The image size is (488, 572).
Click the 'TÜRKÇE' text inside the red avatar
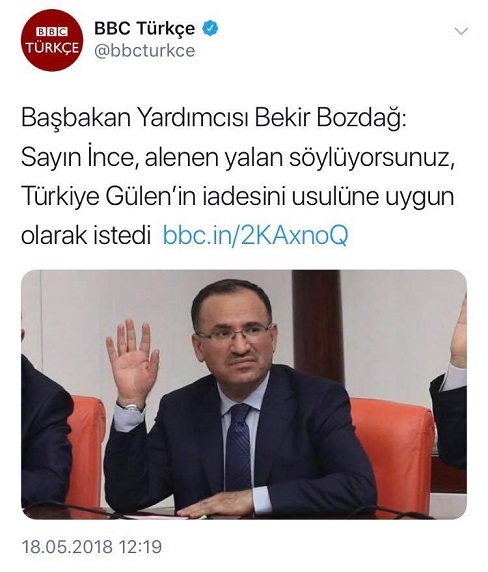click(x=52, y=48)
